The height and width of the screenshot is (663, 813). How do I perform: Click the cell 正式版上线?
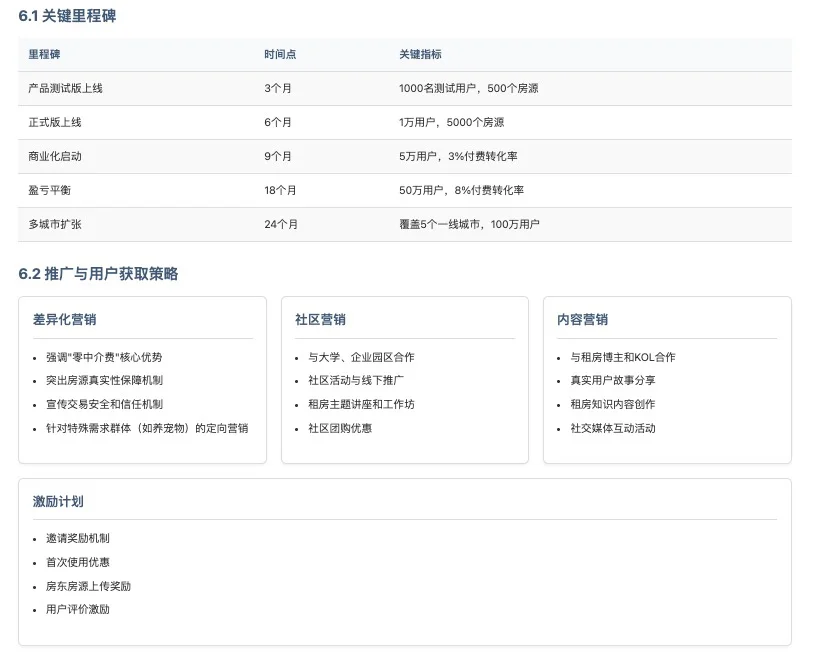[x=55, y=122]
